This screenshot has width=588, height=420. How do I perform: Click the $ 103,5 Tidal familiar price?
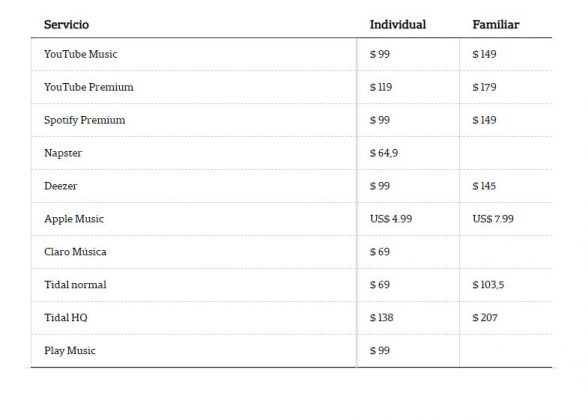(488, 285)
